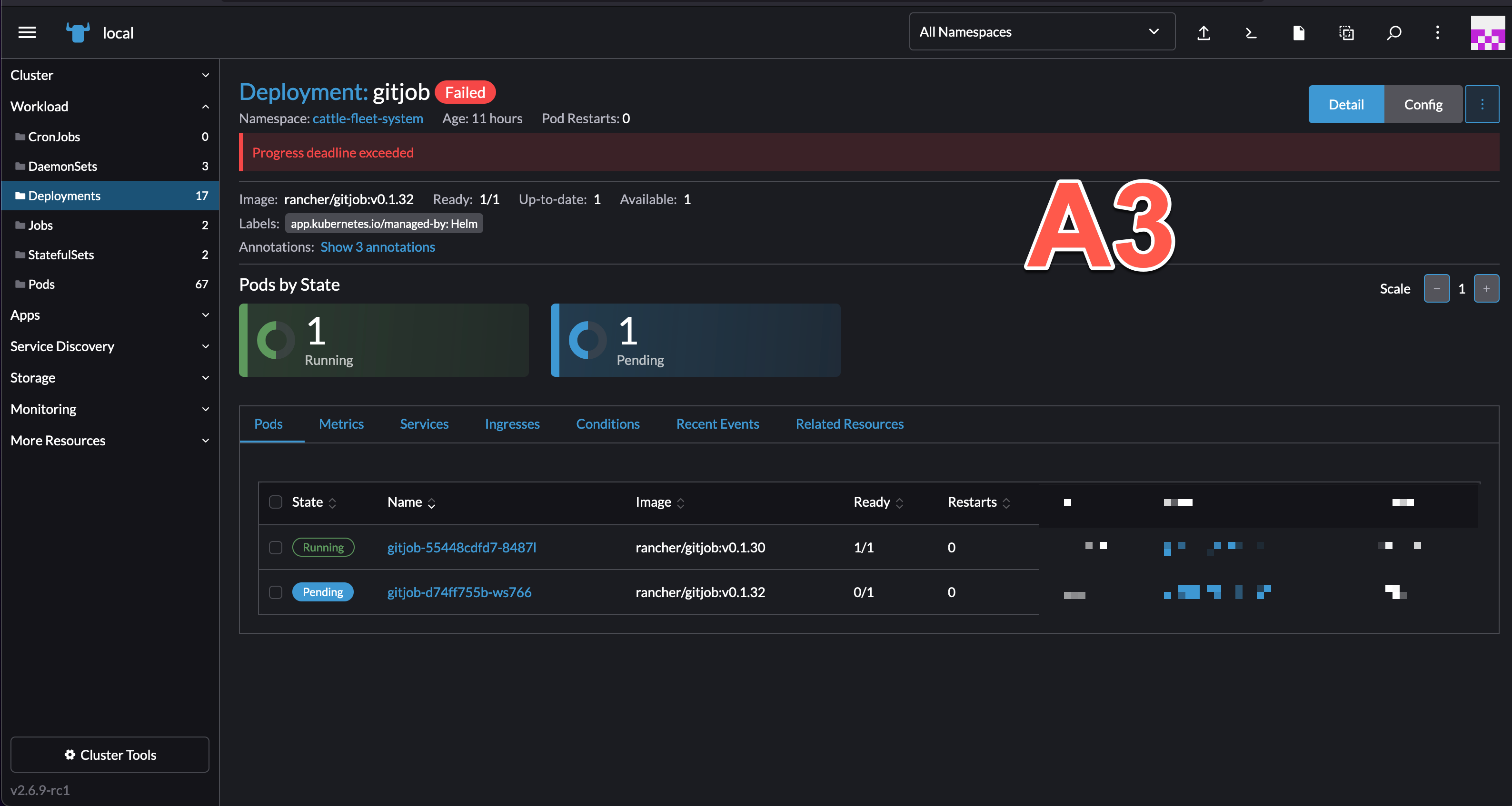1512x806 pixels.
Task: Open the kubectl shell terminal icon
Action: point(1251,33)
